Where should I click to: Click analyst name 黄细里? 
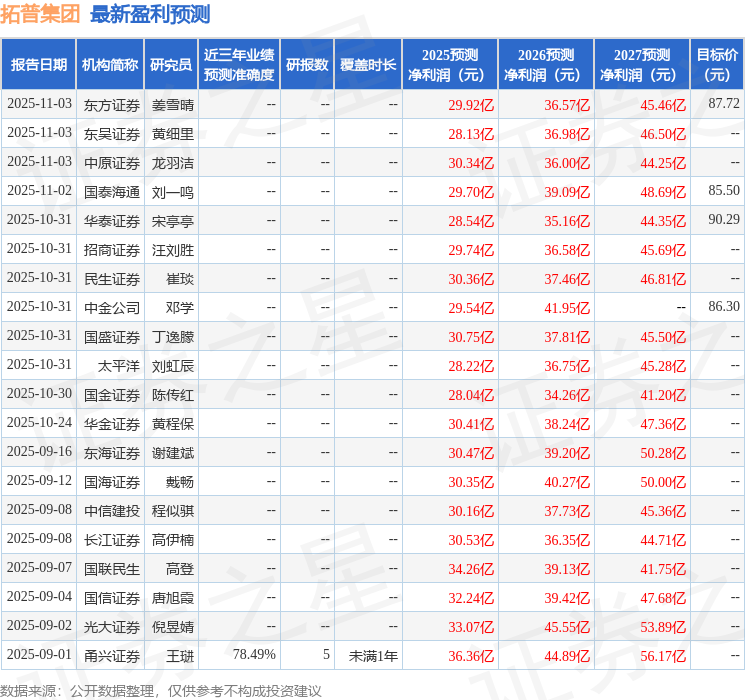[x=173, y=134]
